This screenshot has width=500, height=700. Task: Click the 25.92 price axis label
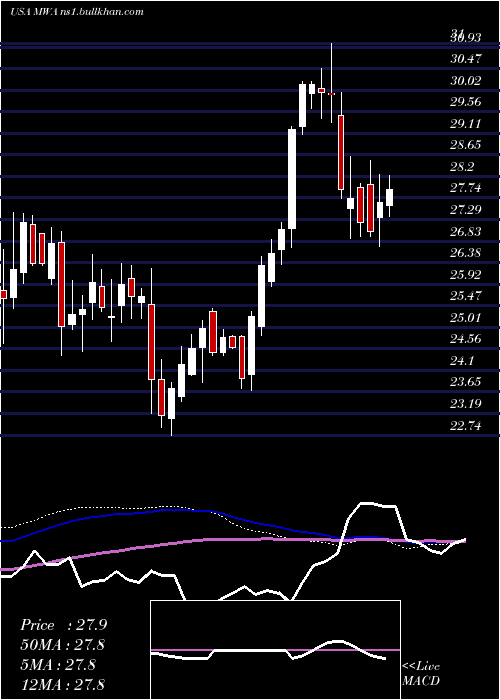pos(466,275)
